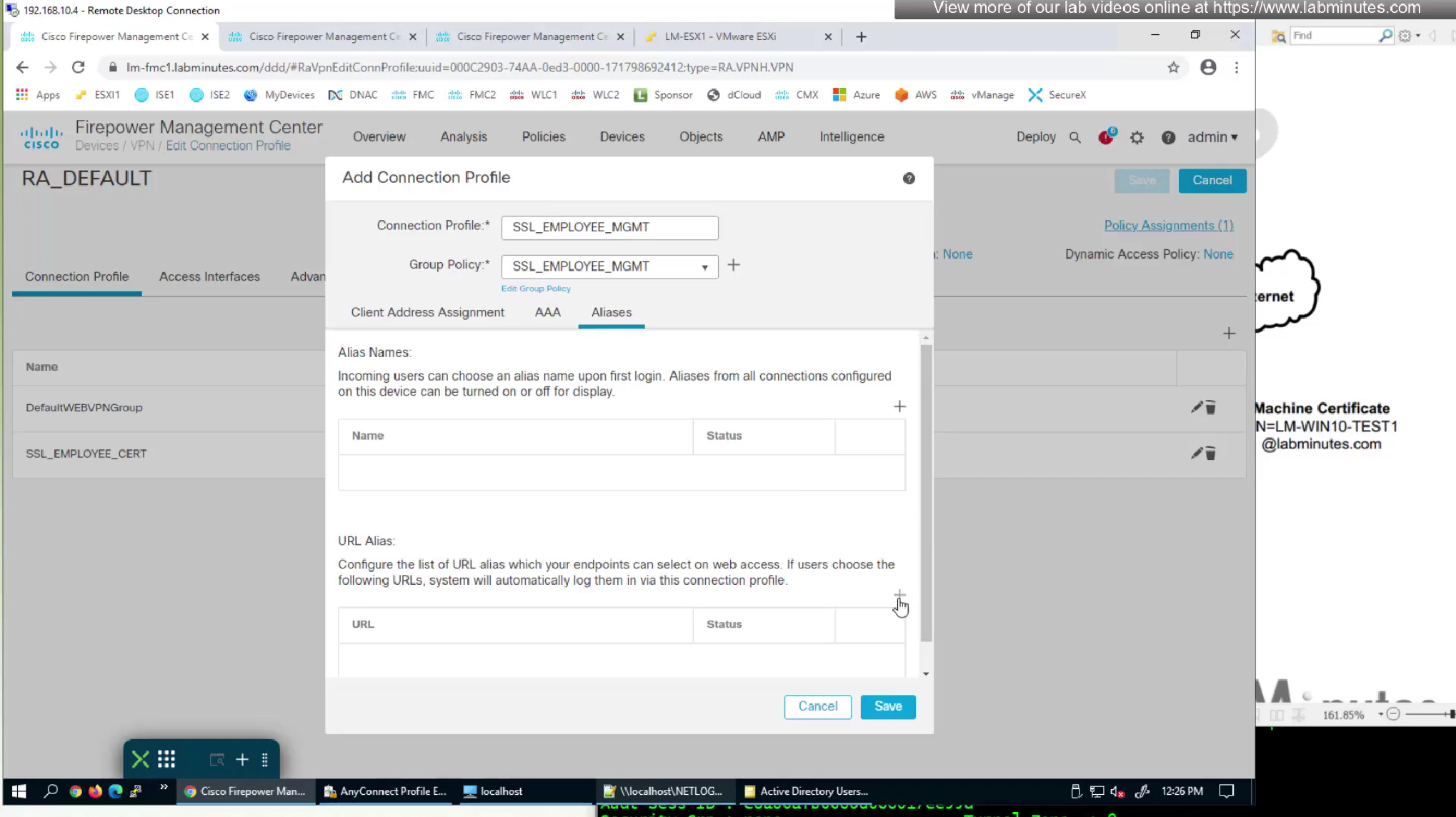
Task: Delete SSL_EMPLOYEE_CERT with trash icon
Action: click(1211, 453)
